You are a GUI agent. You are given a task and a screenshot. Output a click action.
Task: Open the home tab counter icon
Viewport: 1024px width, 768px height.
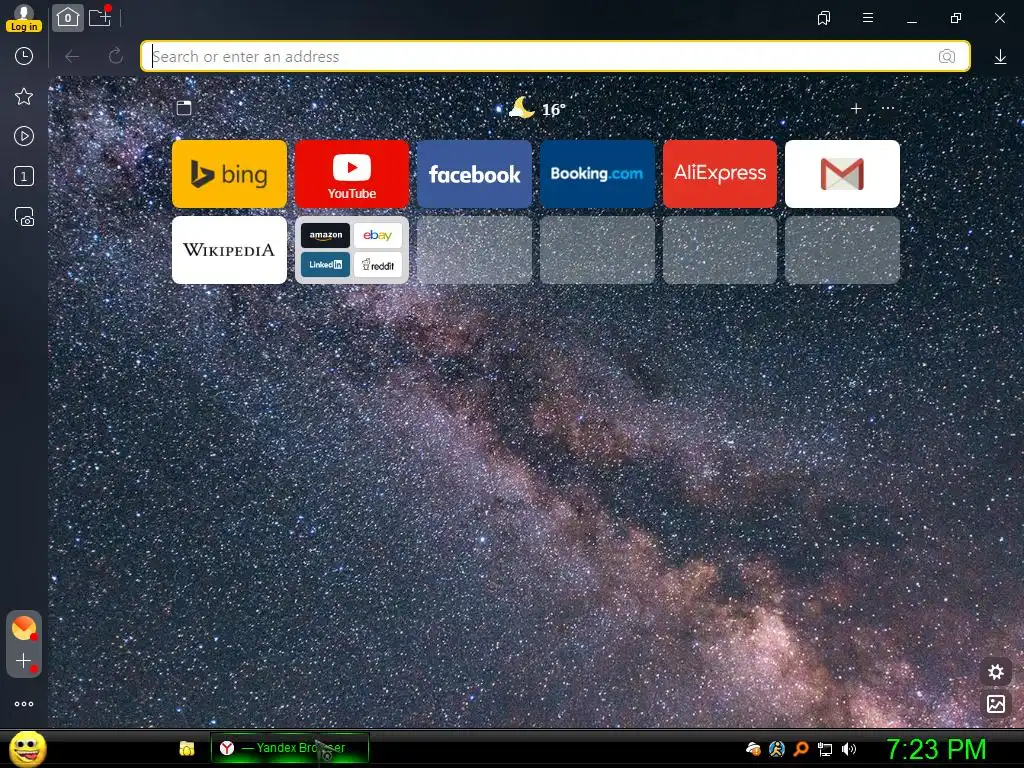(x=67, y=18)
